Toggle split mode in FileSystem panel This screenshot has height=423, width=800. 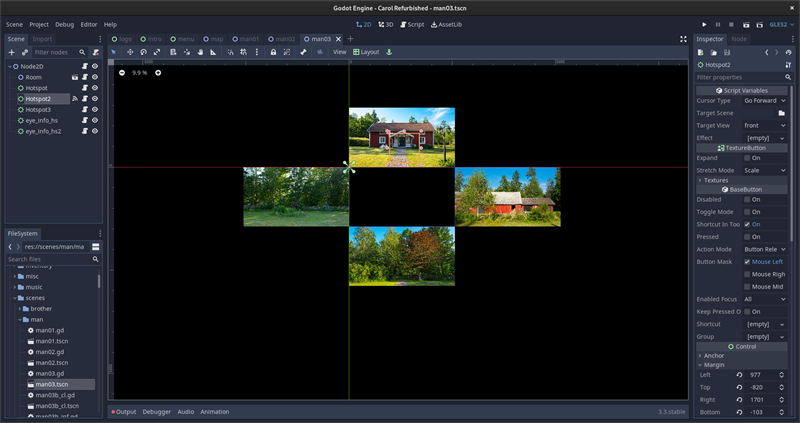95,246
